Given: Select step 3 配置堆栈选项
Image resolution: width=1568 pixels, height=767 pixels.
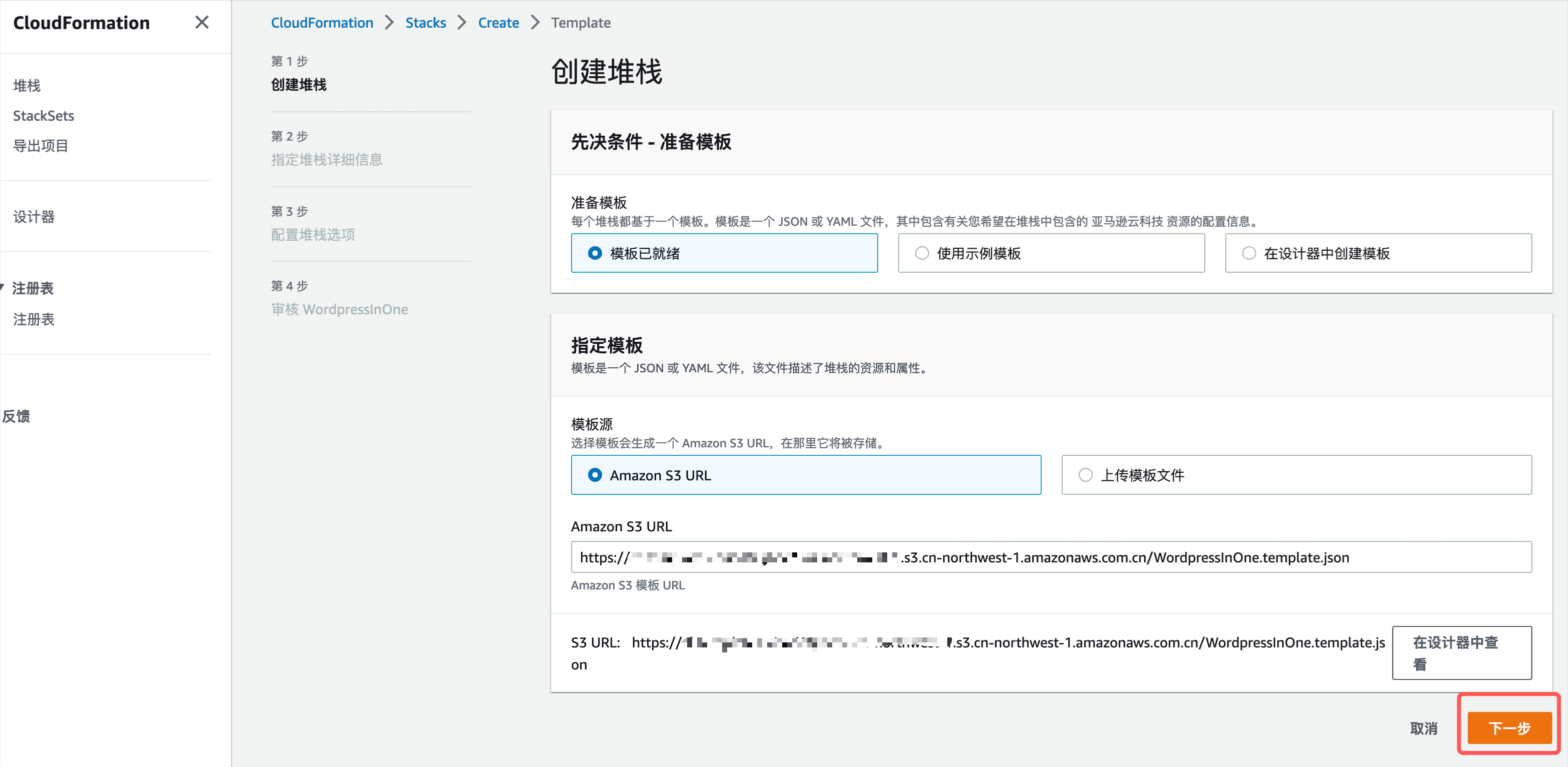Looking at the screenshot, I should tap(313, 234).
